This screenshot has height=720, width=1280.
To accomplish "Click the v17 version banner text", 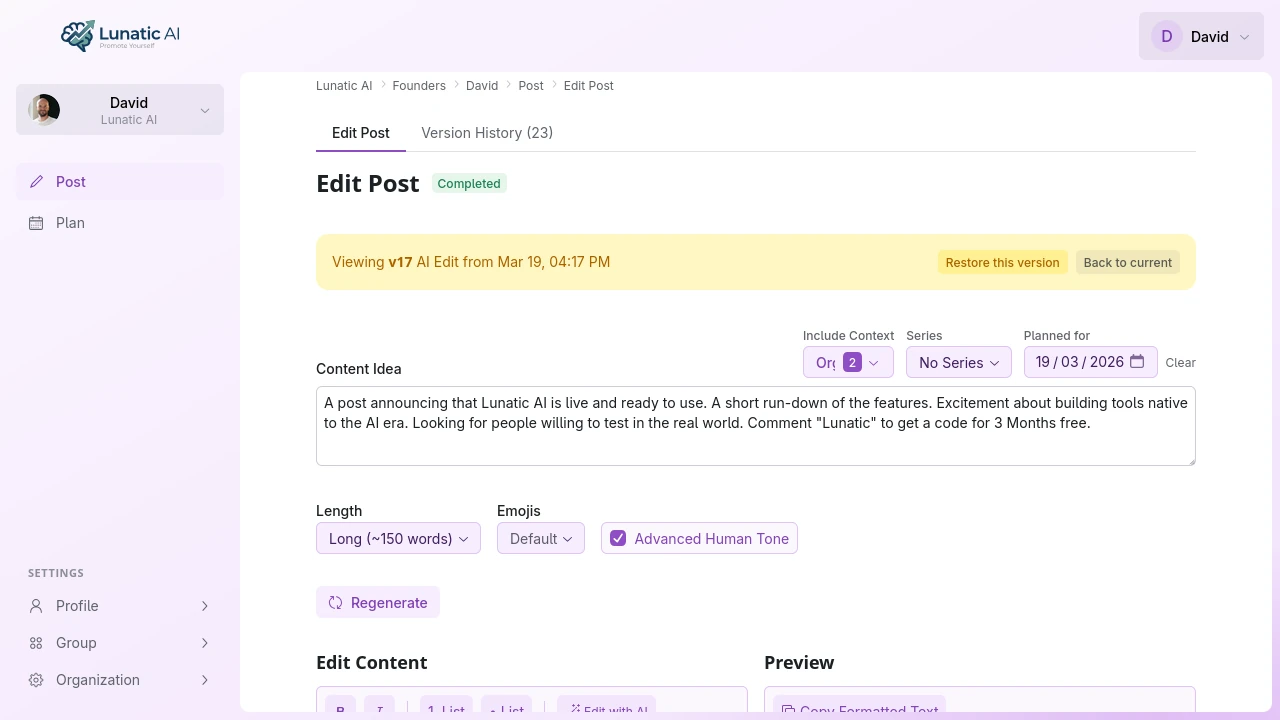I will click(x=471, y=262).
